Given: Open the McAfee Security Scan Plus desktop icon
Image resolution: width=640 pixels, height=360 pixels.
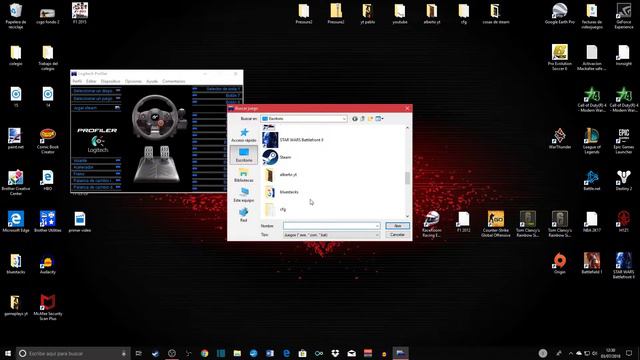Looking at the screenshot, I should (x=48, y=307).
